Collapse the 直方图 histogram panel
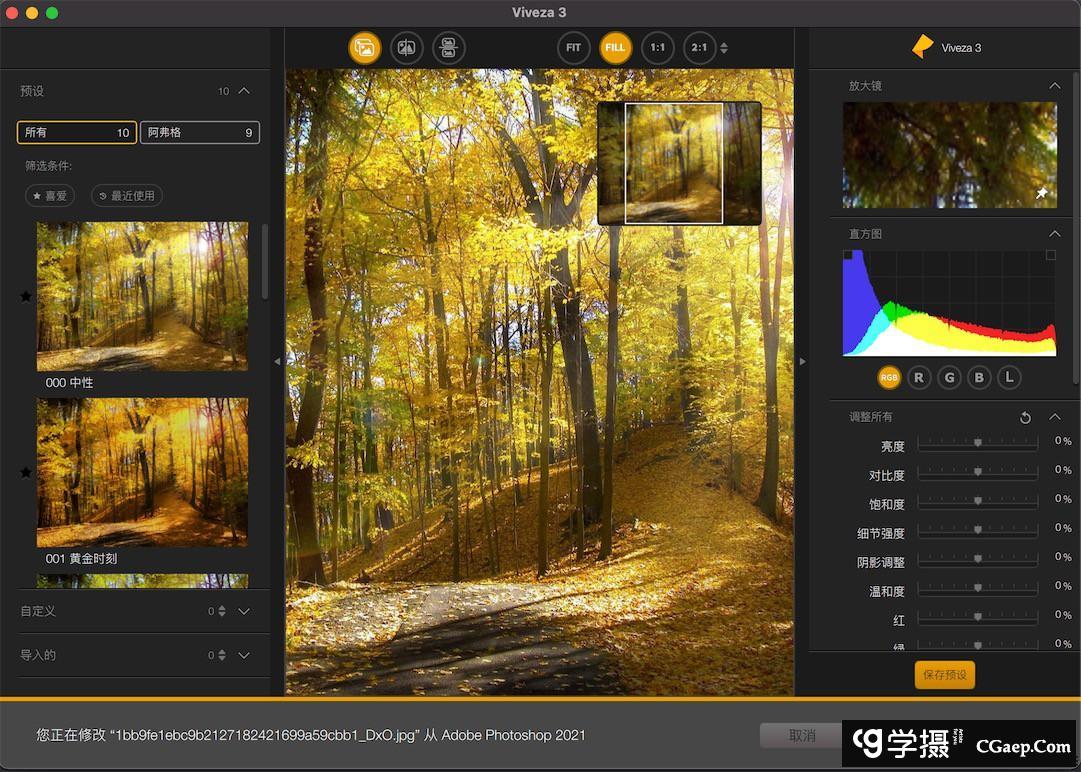The image size is (1081, 772). click(x=1054, y=234)
